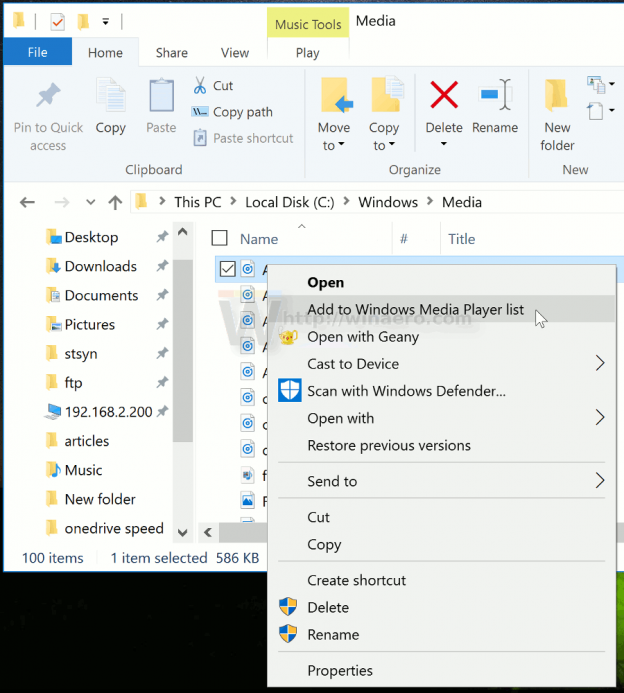Click the Properties quick access toolbar icon

pos(57,21)
